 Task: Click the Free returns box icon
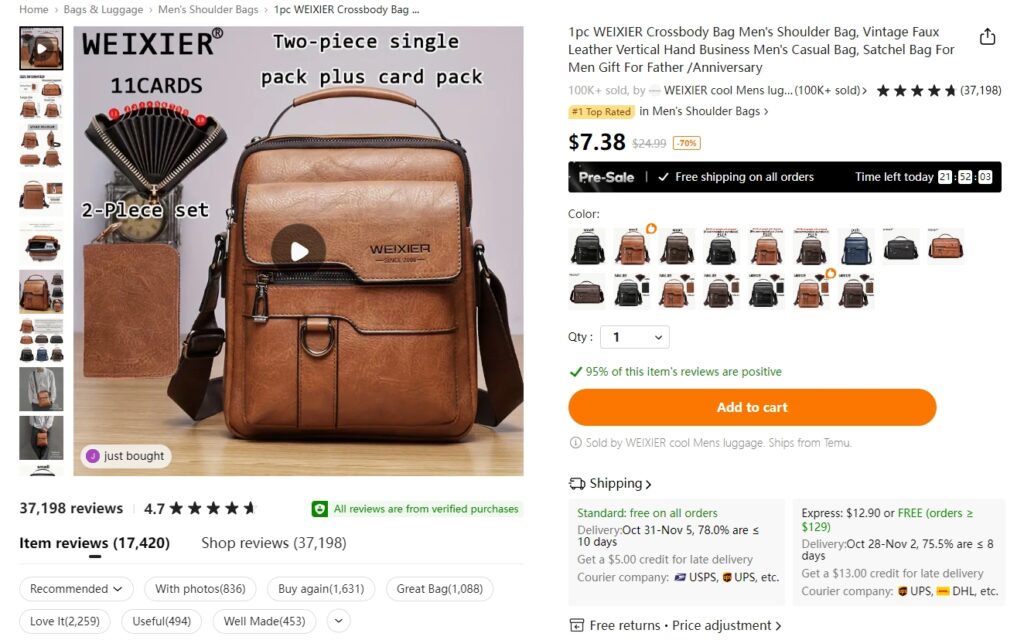(577, 626)
